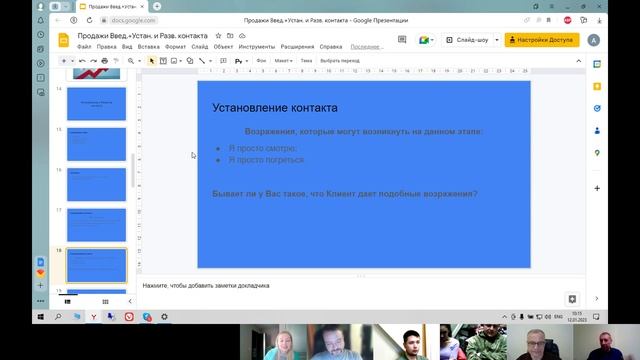This screenshot has height=360, width=640.
Task: Open the Правка menu
Action: pyautogui.click(x=107, y=47)
